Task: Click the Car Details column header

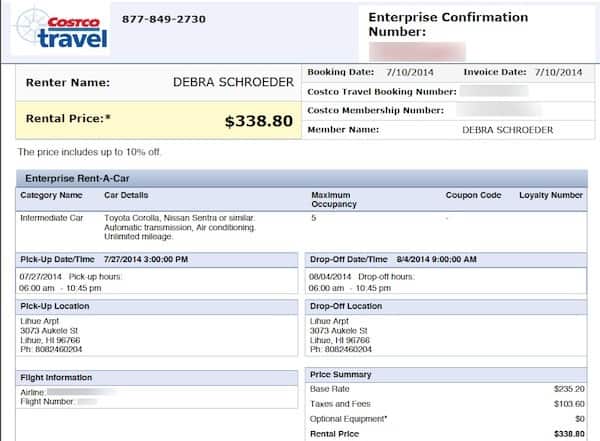Action: 126,195
